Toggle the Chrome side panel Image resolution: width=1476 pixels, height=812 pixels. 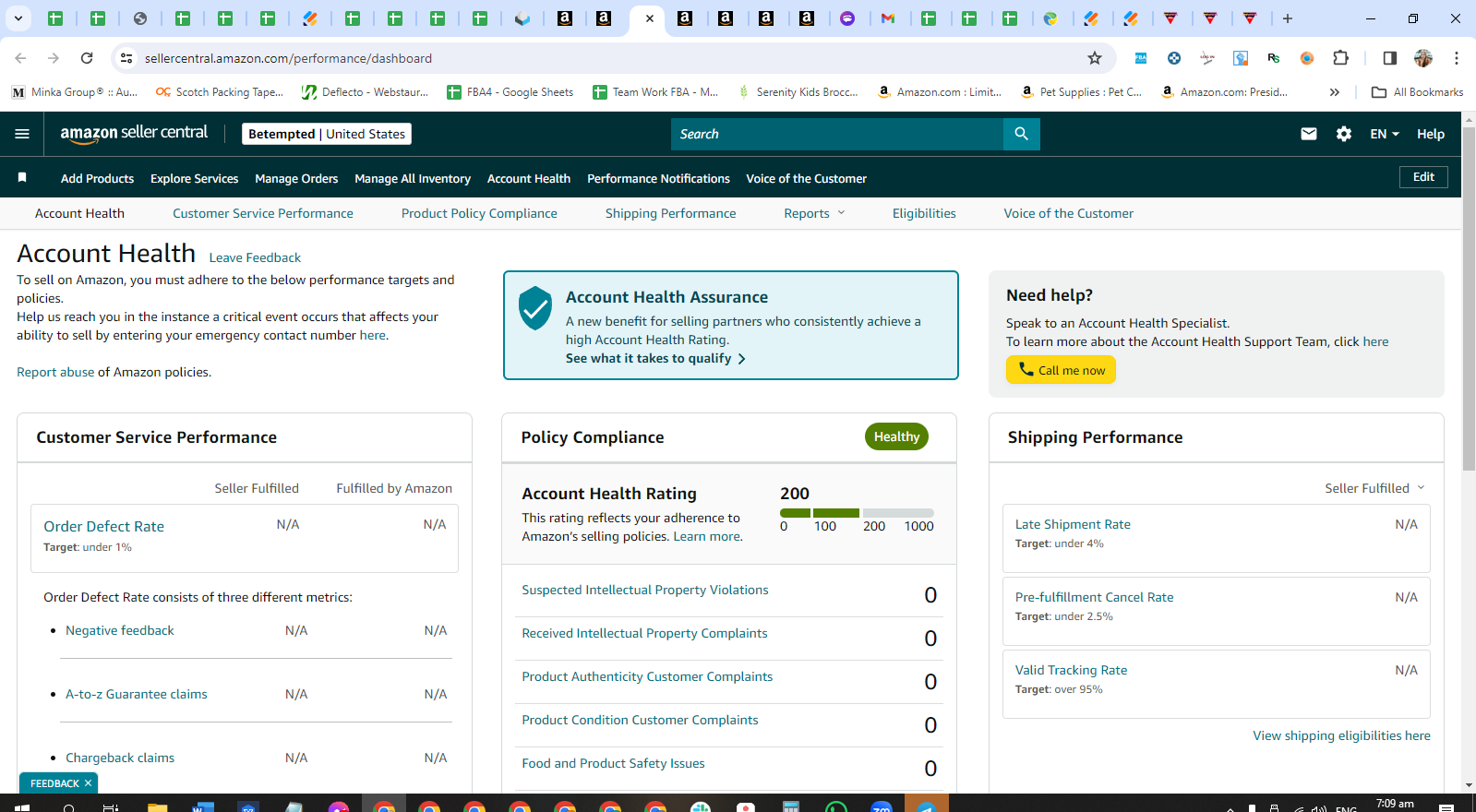point(1389,58)
